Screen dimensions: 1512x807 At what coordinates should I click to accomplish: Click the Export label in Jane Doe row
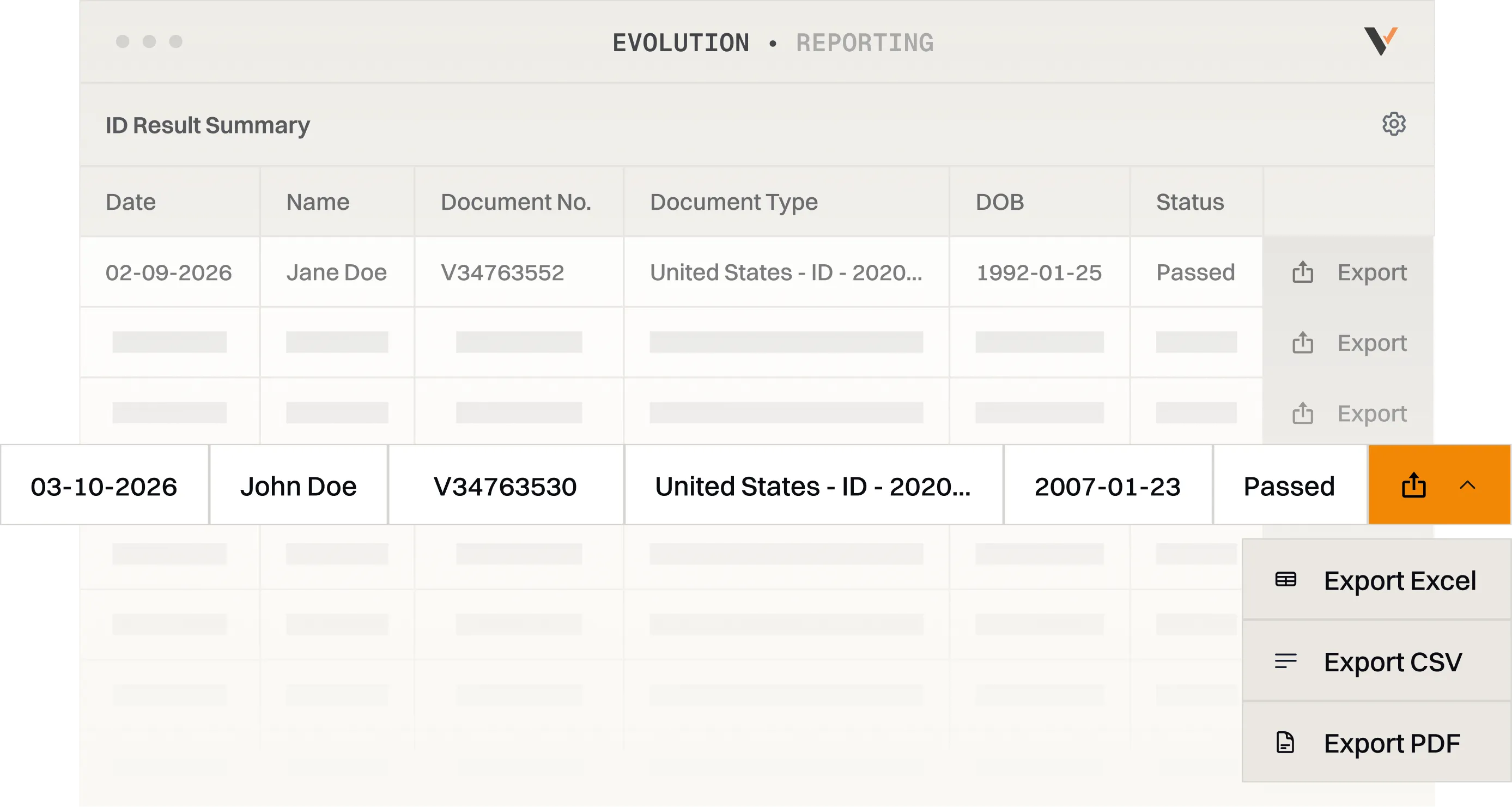1372,272
